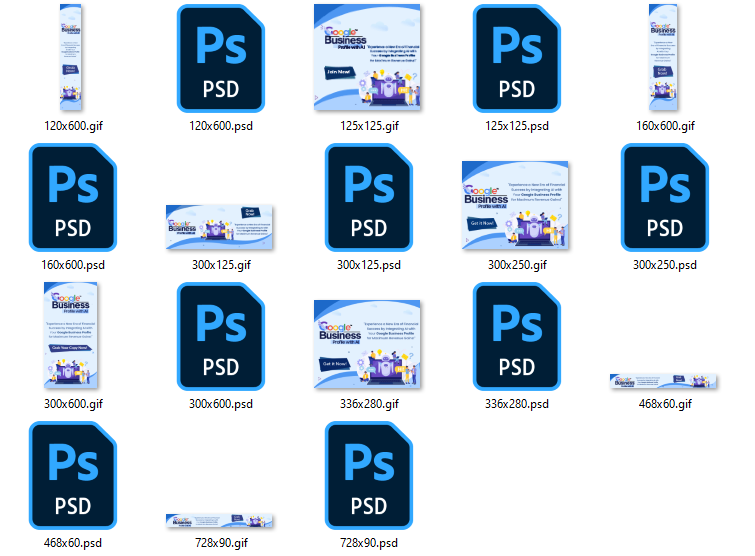Click the file name 300x250.gif
The image size is (755, 556).
(x=518, y=265)
